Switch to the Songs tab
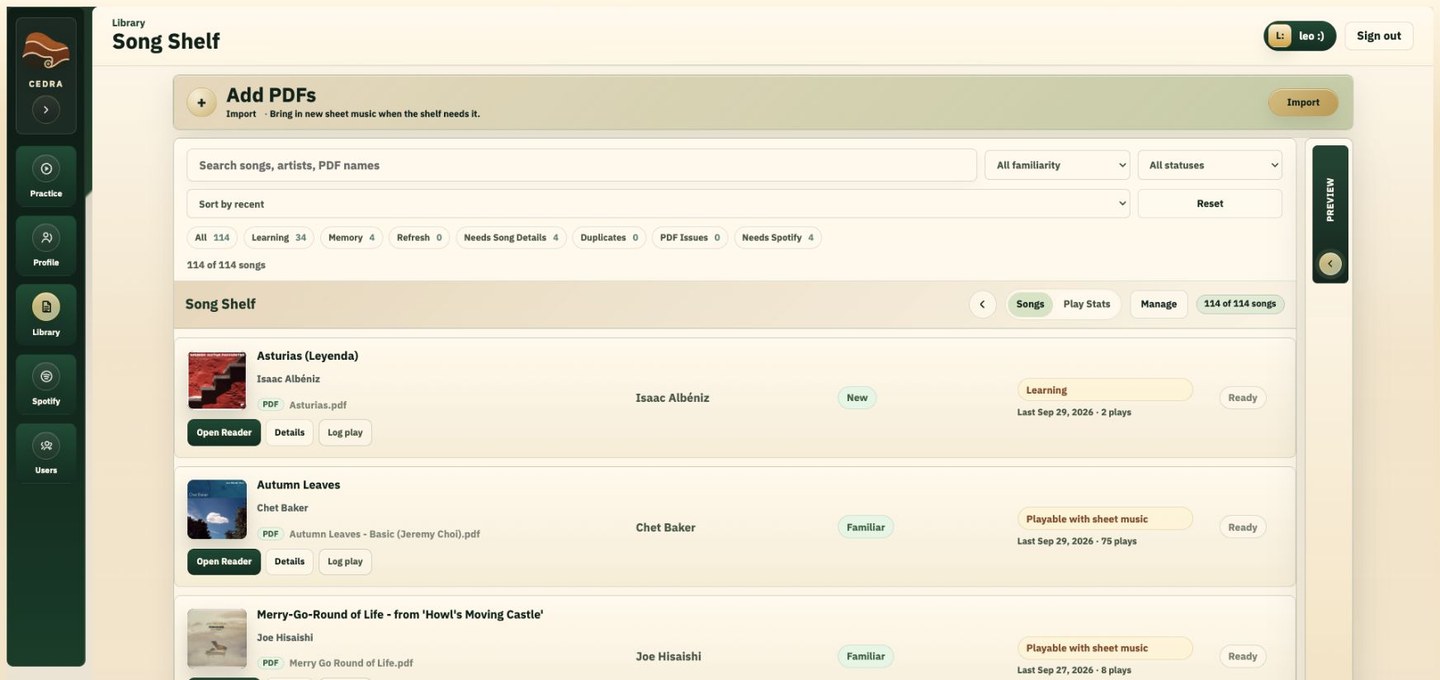The width and height of the screenshot is (1440, 680). [x=1030, y=304]
